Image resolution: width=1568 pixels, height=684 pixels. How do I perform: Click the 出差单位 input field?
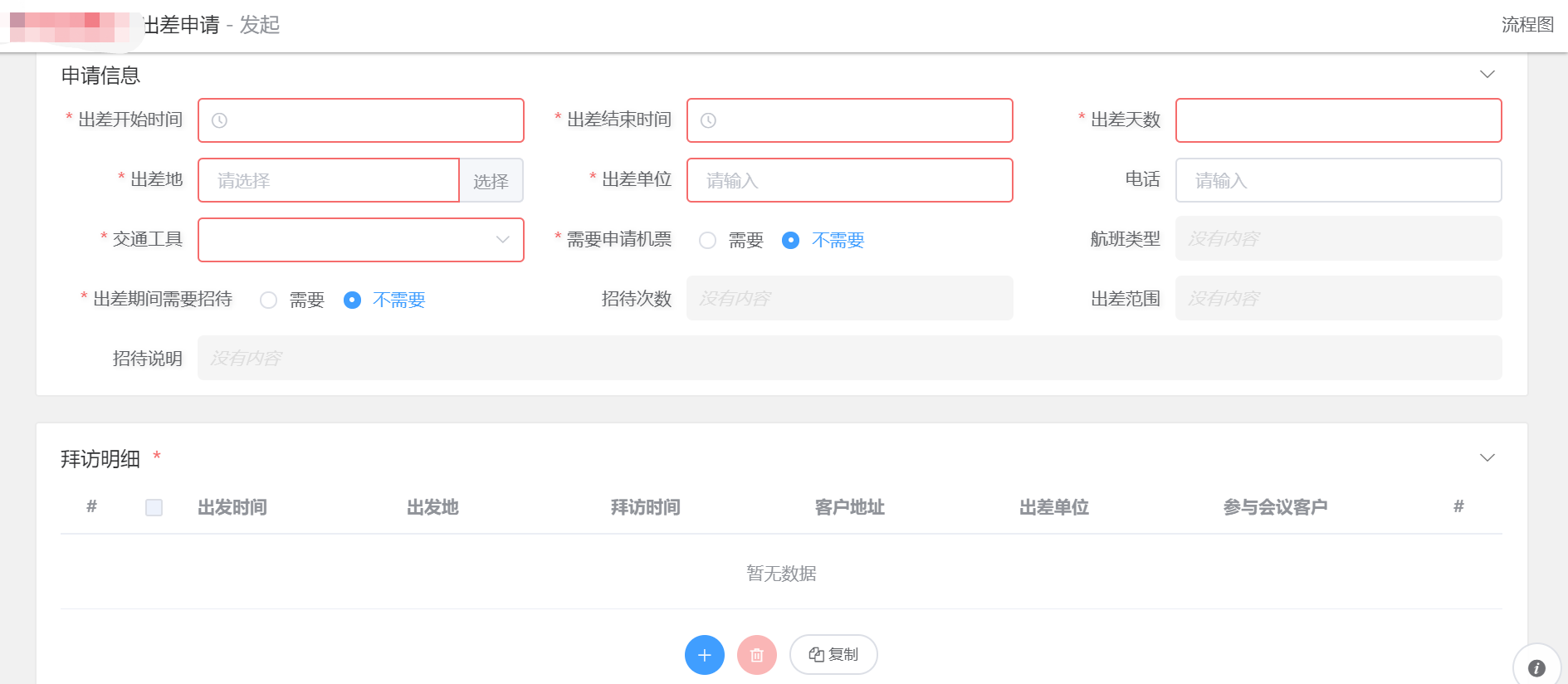coord(850,180)
